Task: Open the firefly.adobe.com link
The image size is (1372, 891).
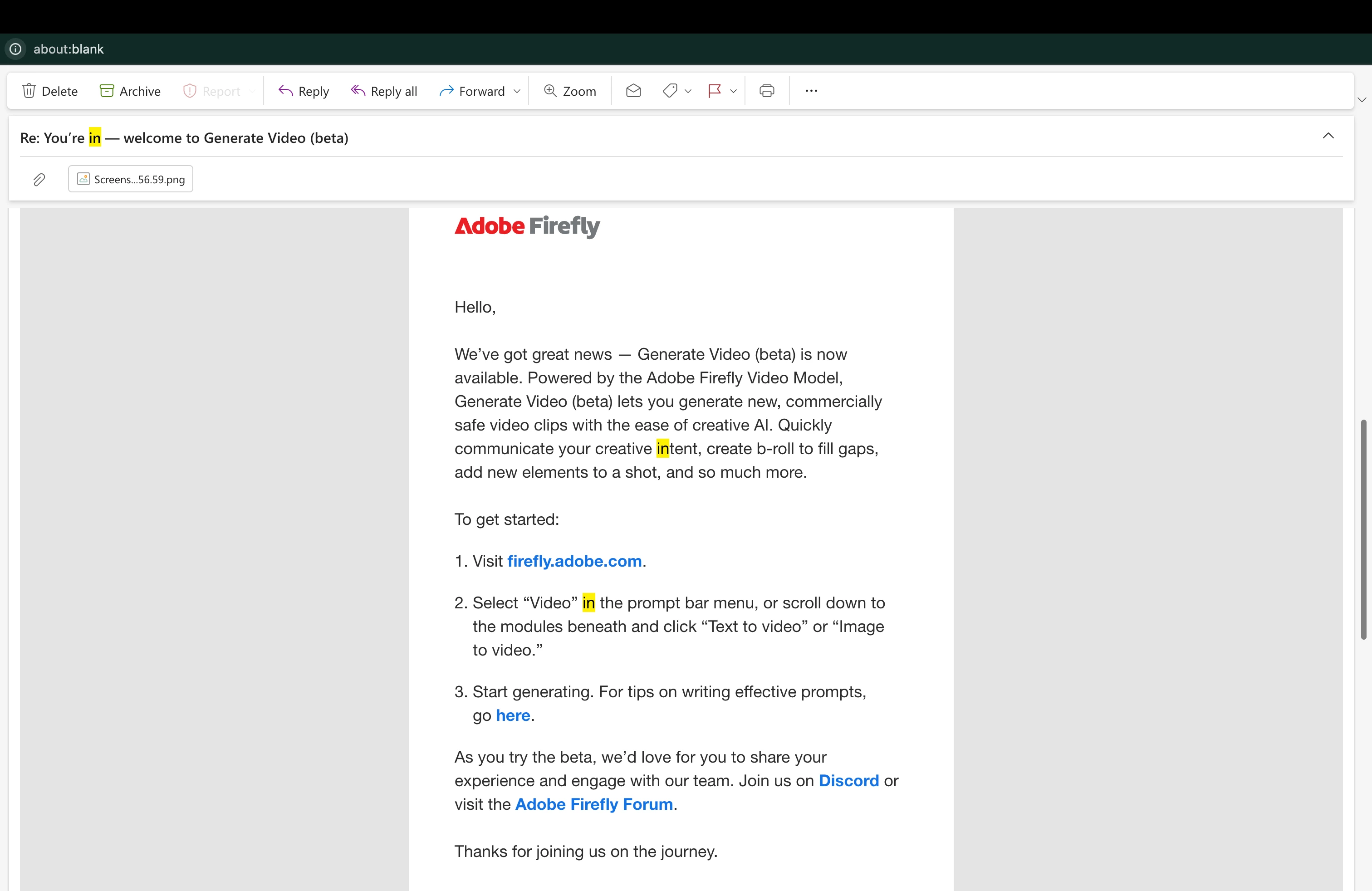Action: point(574,561)
